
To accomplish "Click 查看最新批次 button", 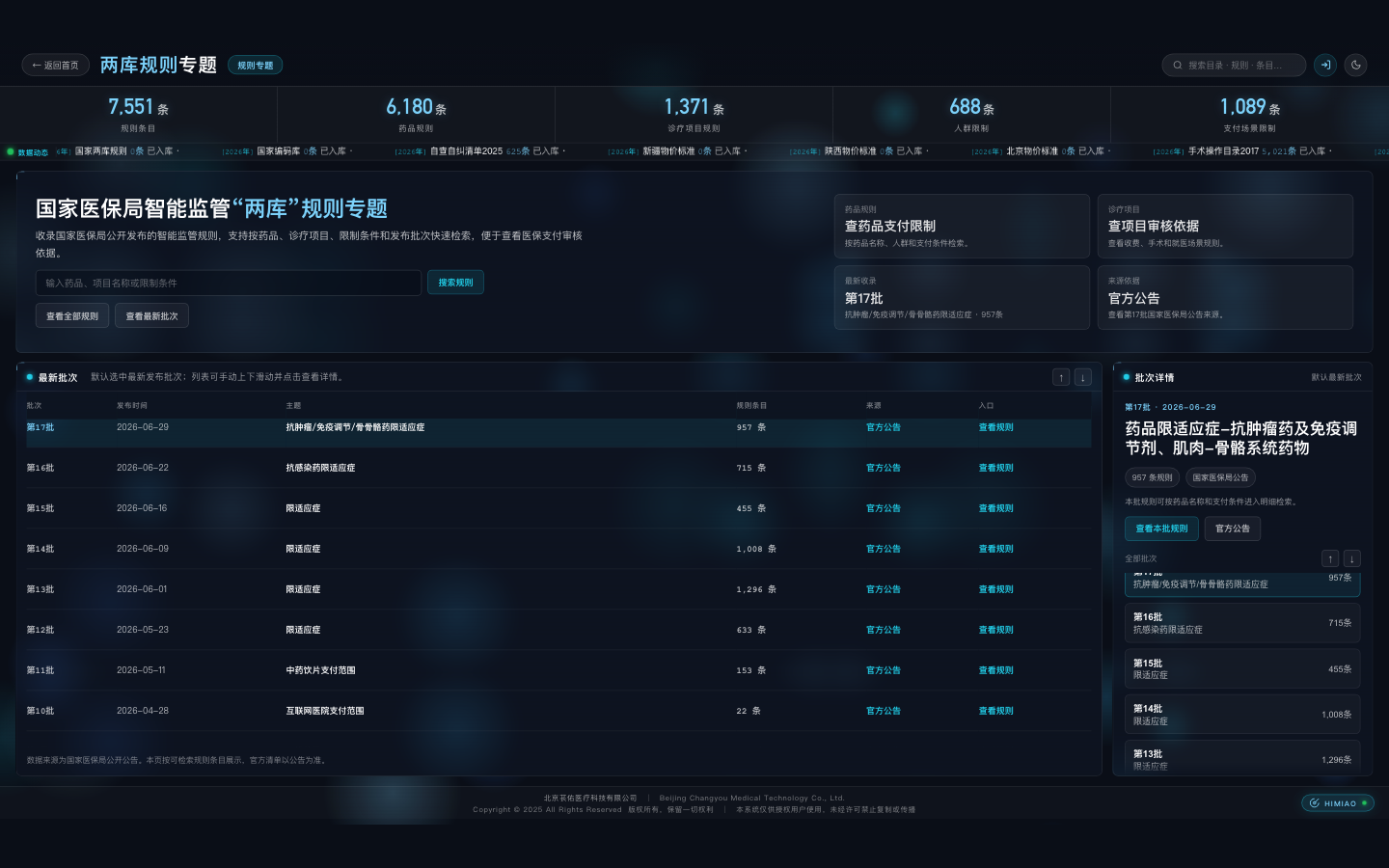I will pyautogui.click(x=151, y=316).
